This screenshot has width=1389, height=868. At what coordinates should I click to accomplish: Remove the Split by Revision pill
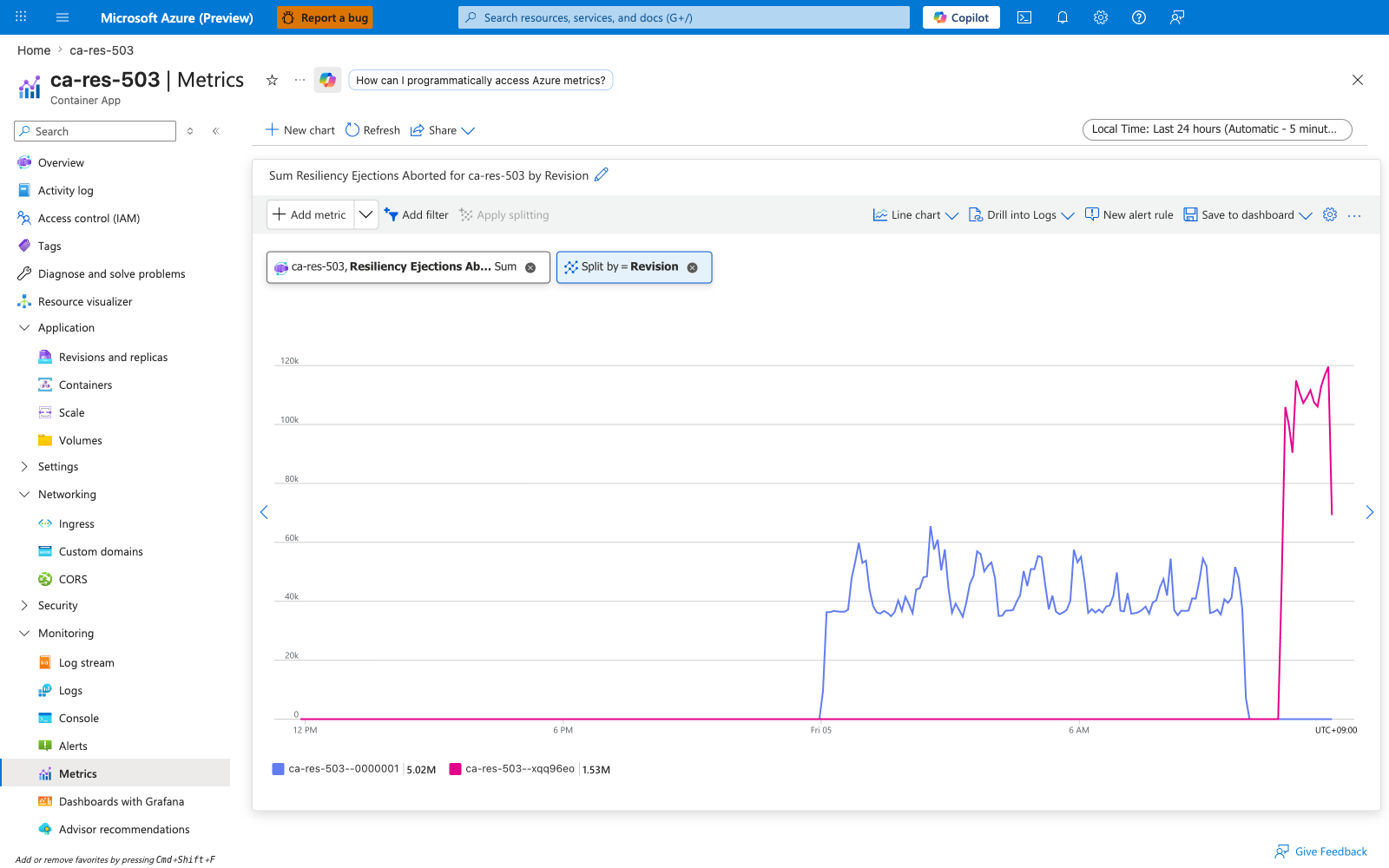pyautogui.click(x=692, y=267)
